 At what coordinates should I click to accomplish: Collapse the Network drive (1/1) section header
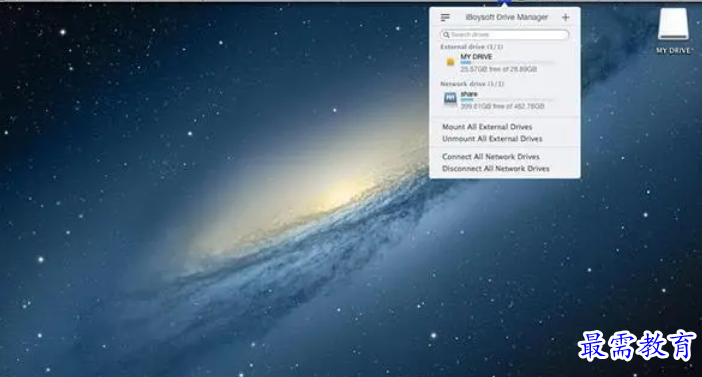(472, 84)
